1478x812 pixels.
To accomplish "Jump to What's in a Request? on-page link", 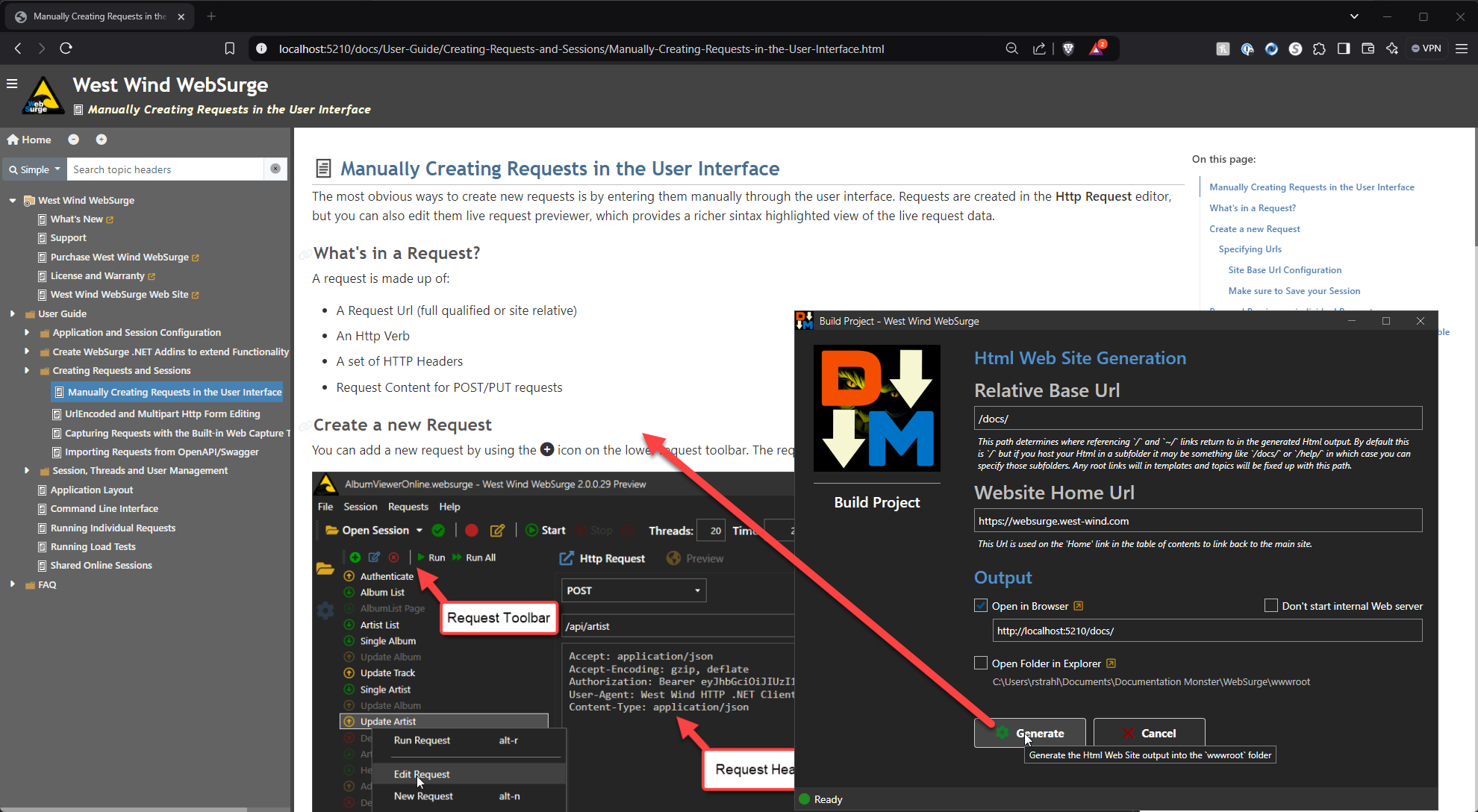I will (1253, 207).
